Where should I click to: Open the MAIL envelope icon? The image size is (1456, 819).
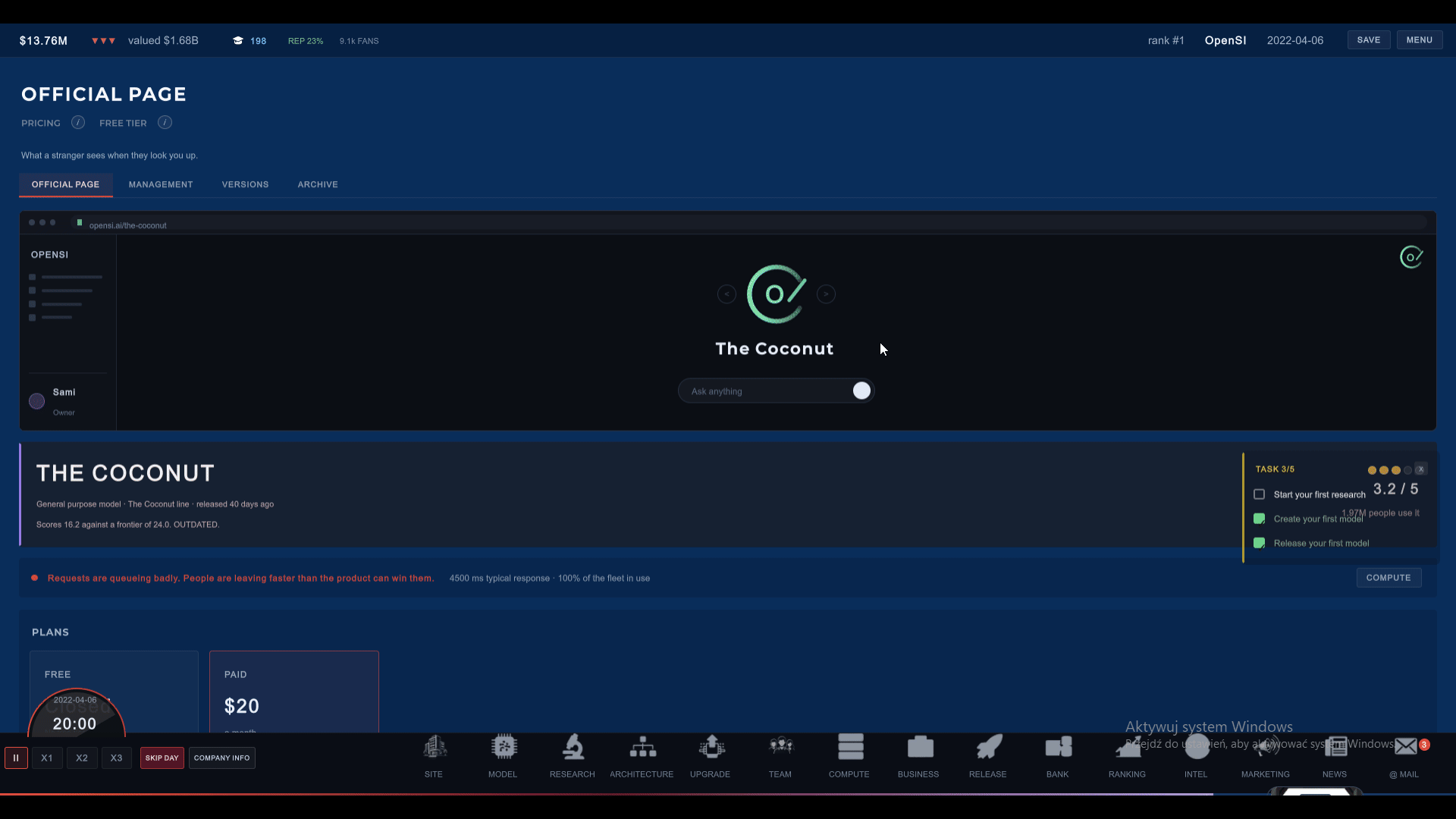coord(1405,747)
